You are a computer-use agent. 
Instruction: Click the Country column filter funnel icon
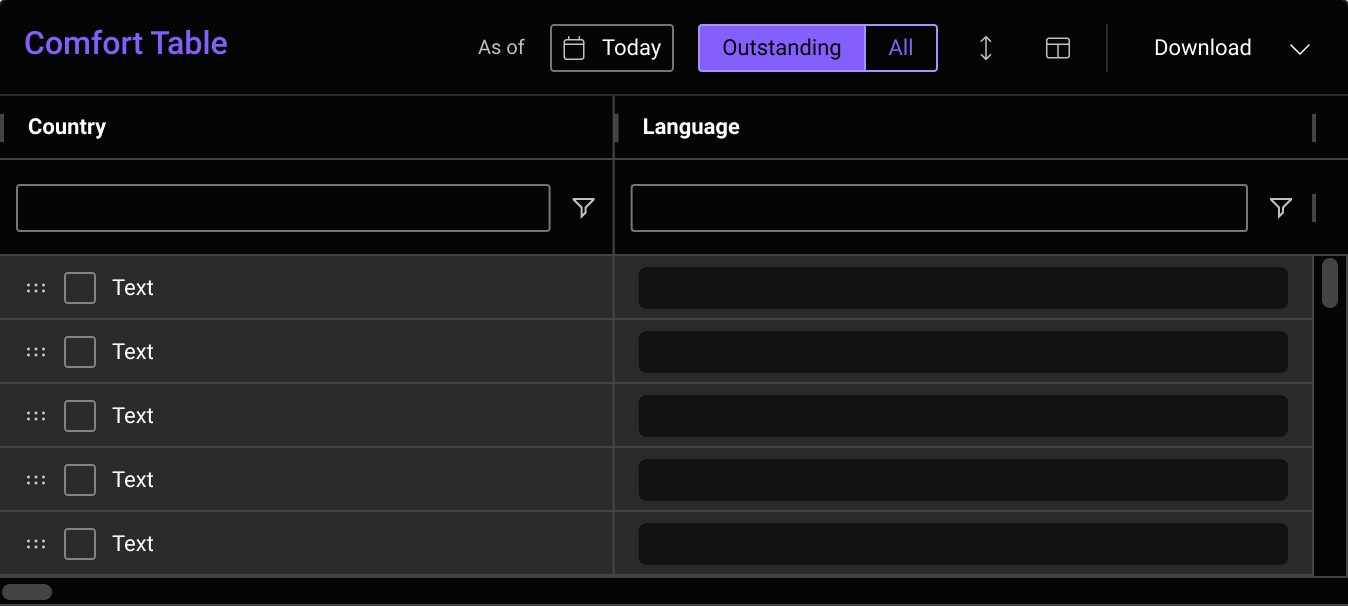click(x=584, y=207)
